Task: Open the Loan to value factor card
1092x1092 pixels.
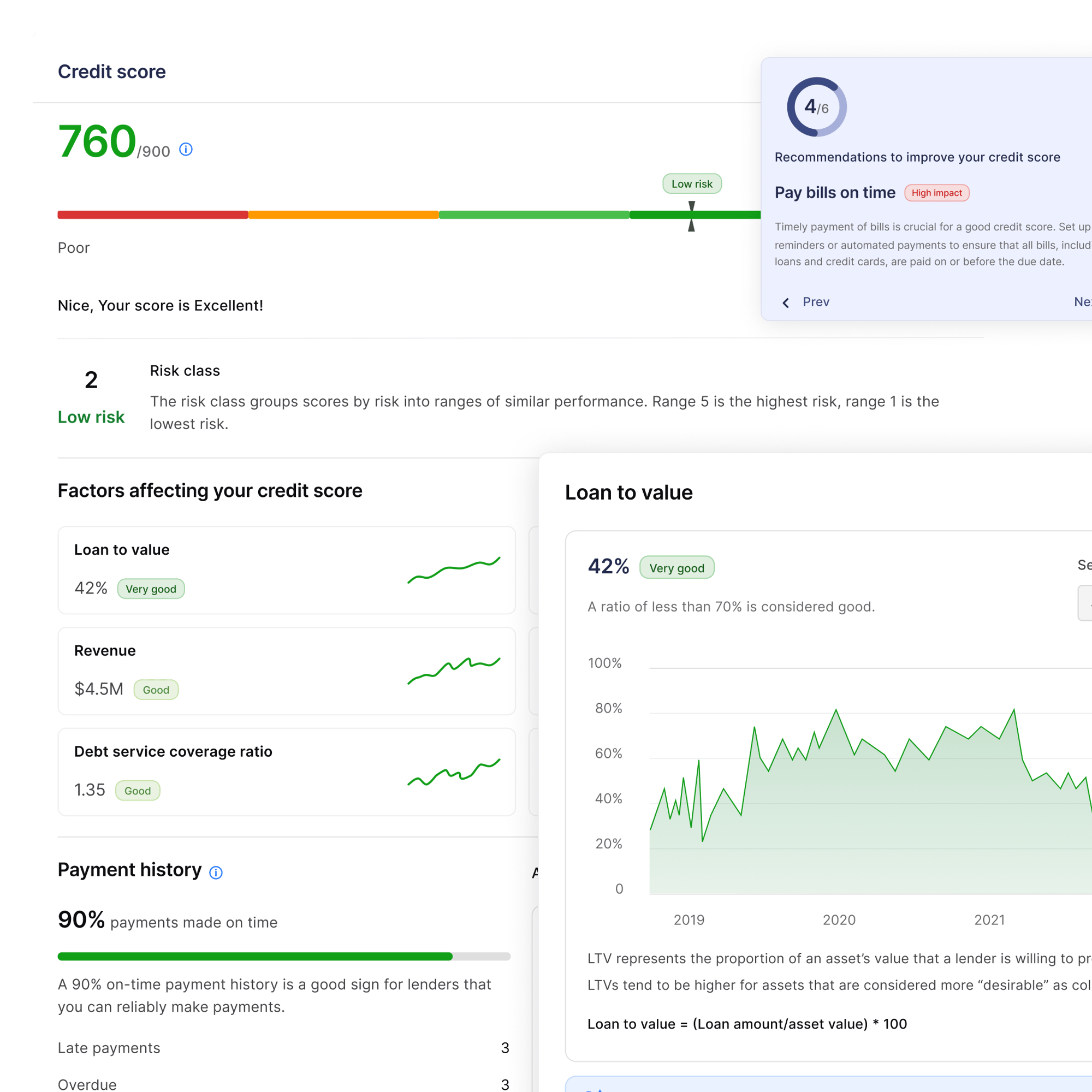Action: click(x=287, y=569)
